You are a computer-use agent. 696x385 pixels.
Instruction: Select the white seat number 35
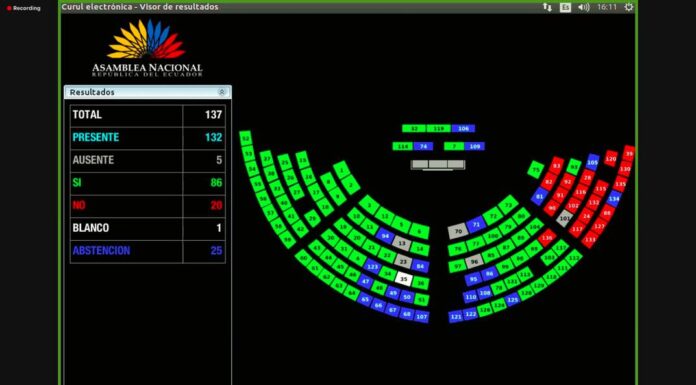click(403, 279)
